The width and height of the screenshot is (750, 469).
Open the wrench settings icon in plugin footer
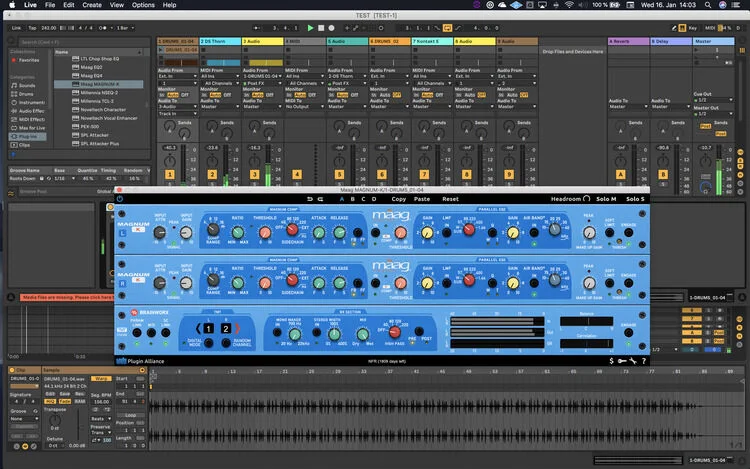[x=633, y=361]
